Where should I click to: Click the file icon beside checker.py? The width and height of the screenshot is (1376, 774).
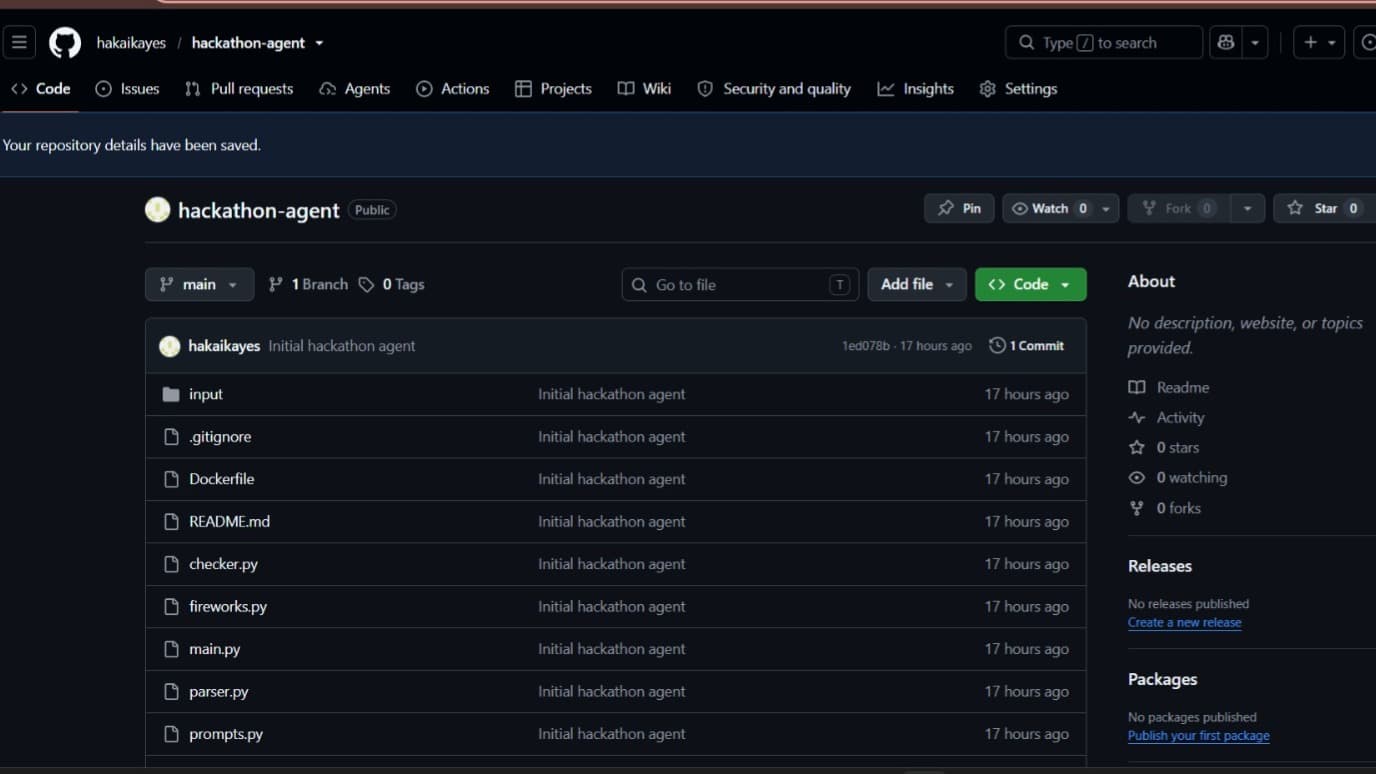coord(170,564)
